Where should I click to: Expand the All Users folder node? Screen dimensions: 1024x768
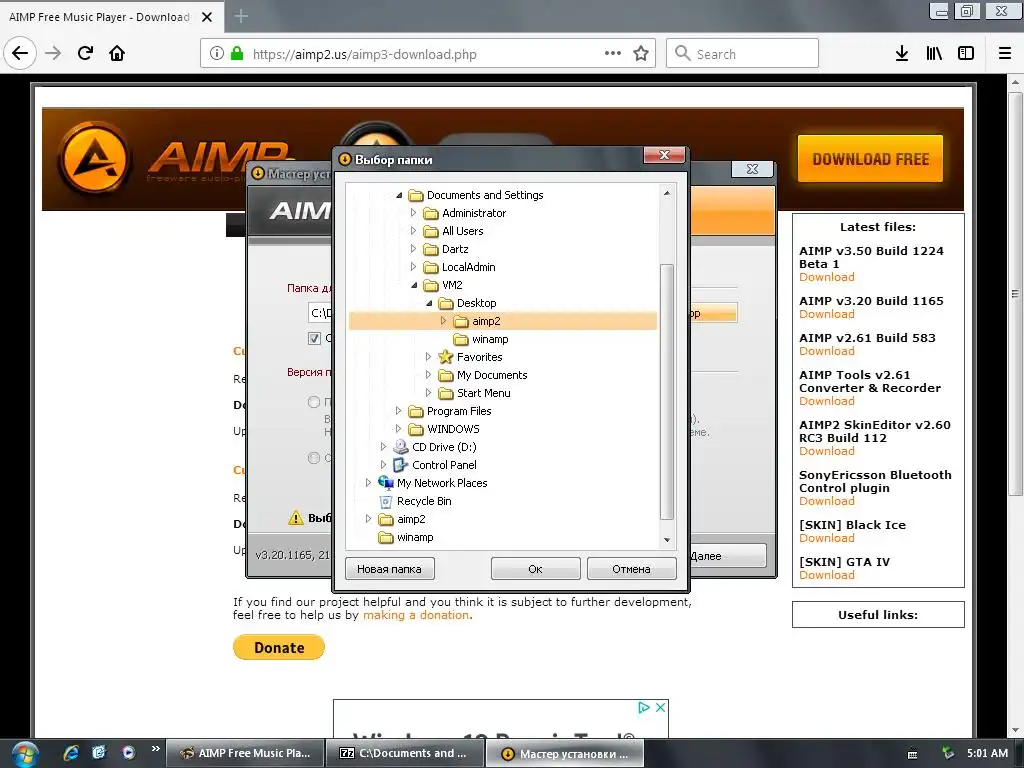(x=413, y=231)
